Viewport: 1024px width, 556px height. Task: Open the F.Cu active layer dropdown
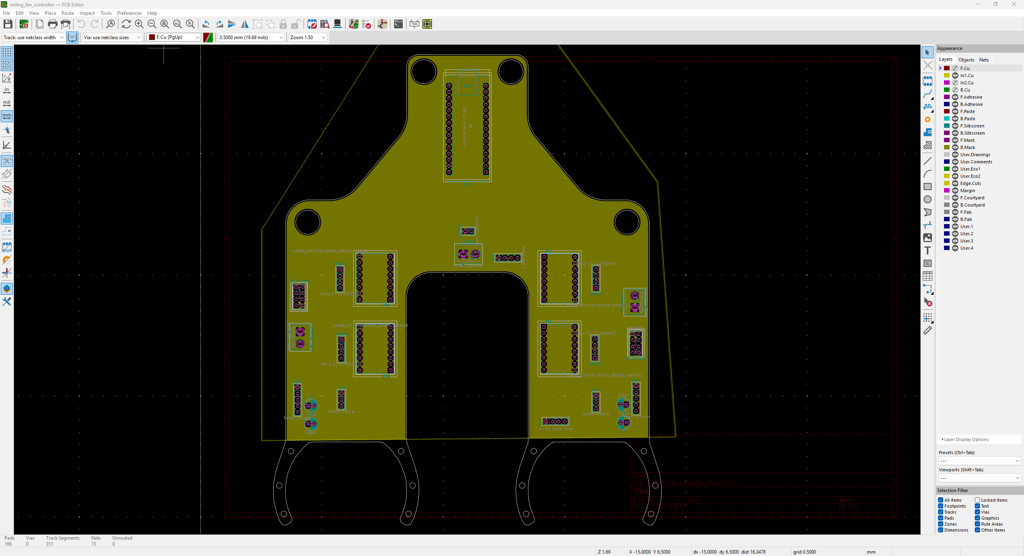[174, 38]
